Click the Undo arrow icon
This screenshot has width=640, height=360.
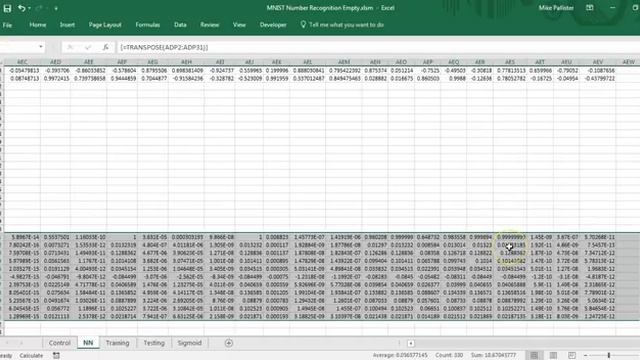pyautogui.click(x=21, y=8)
